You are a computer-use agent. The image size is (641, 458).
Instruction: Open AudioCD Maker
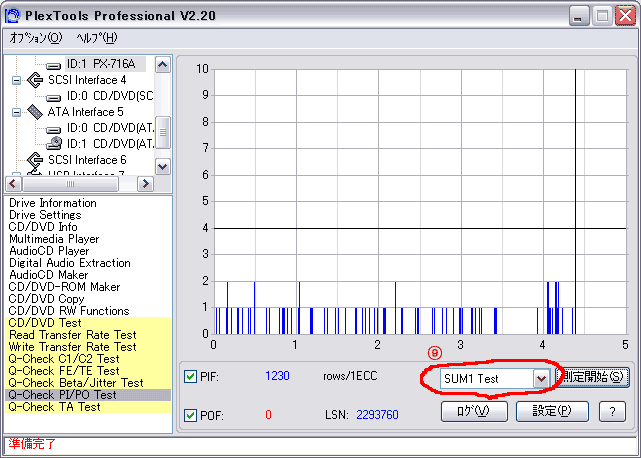click(x=49, y=275)
